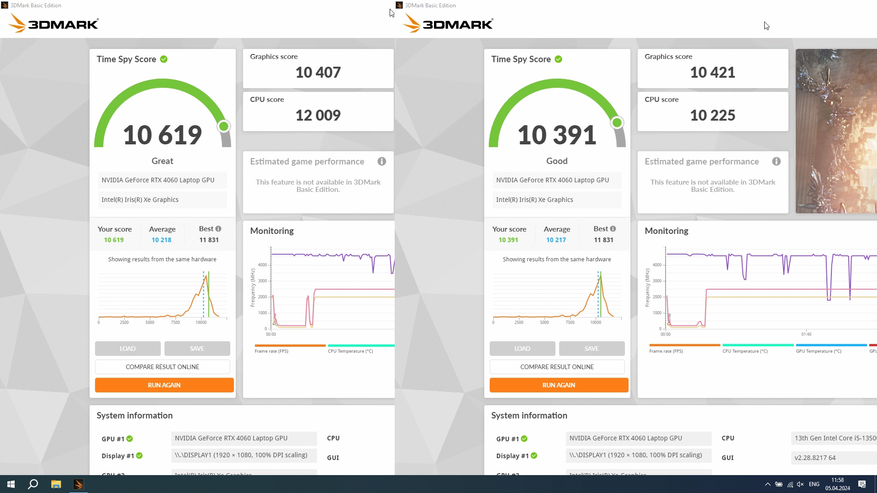Click the right window's score distribution chart
The image size is (877, 493).
pos(557,297)
